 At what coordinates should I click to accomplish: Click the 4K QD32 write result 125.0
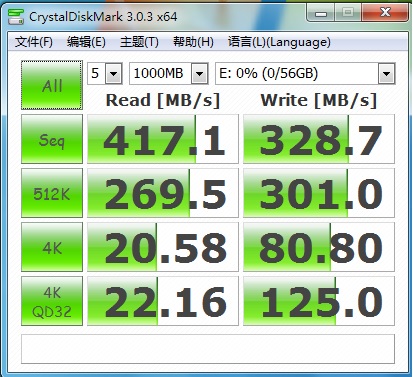[319, 301]
